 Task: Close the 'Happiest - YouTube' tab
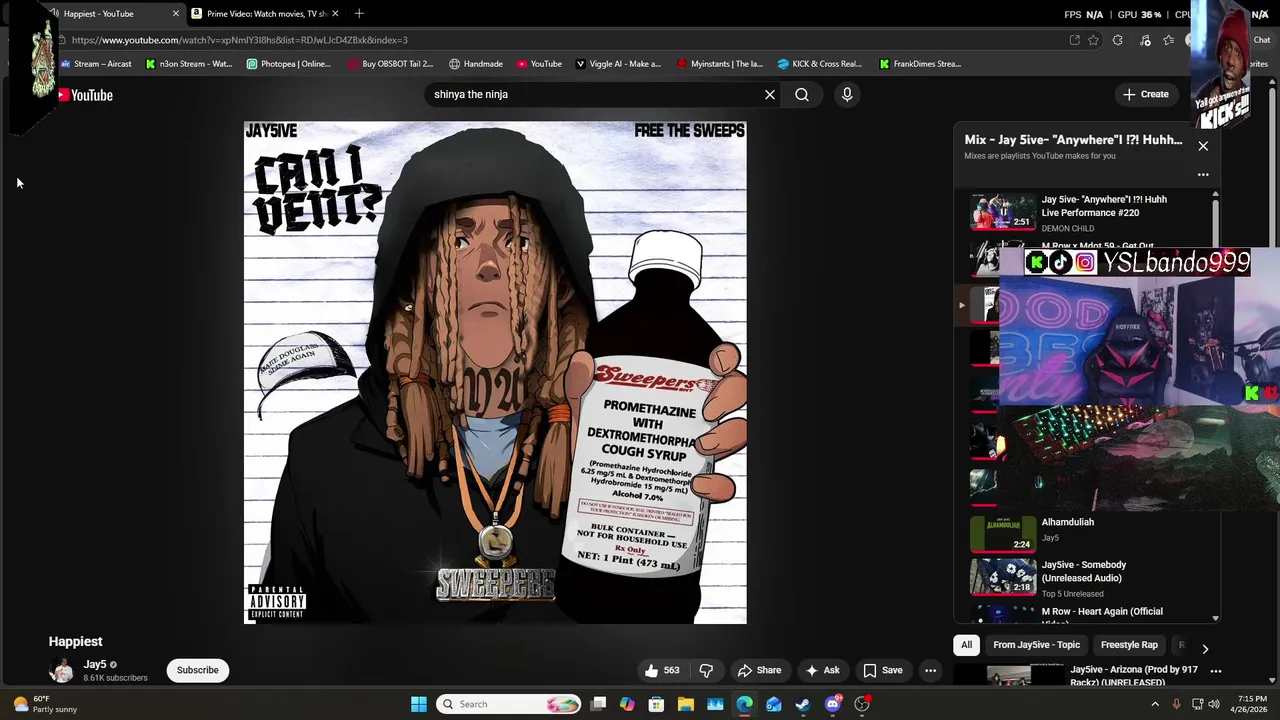(176, 14)
